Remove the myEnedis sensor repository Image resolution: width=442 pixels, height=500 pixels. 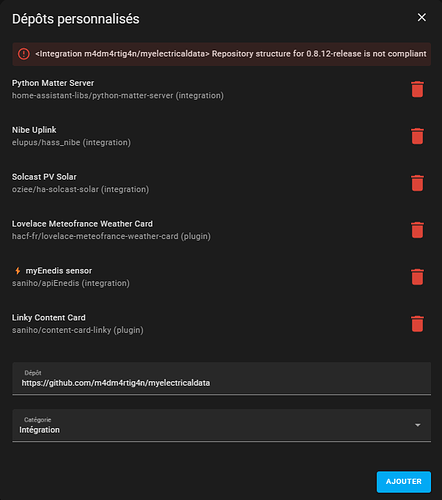[x=417, y=277]
